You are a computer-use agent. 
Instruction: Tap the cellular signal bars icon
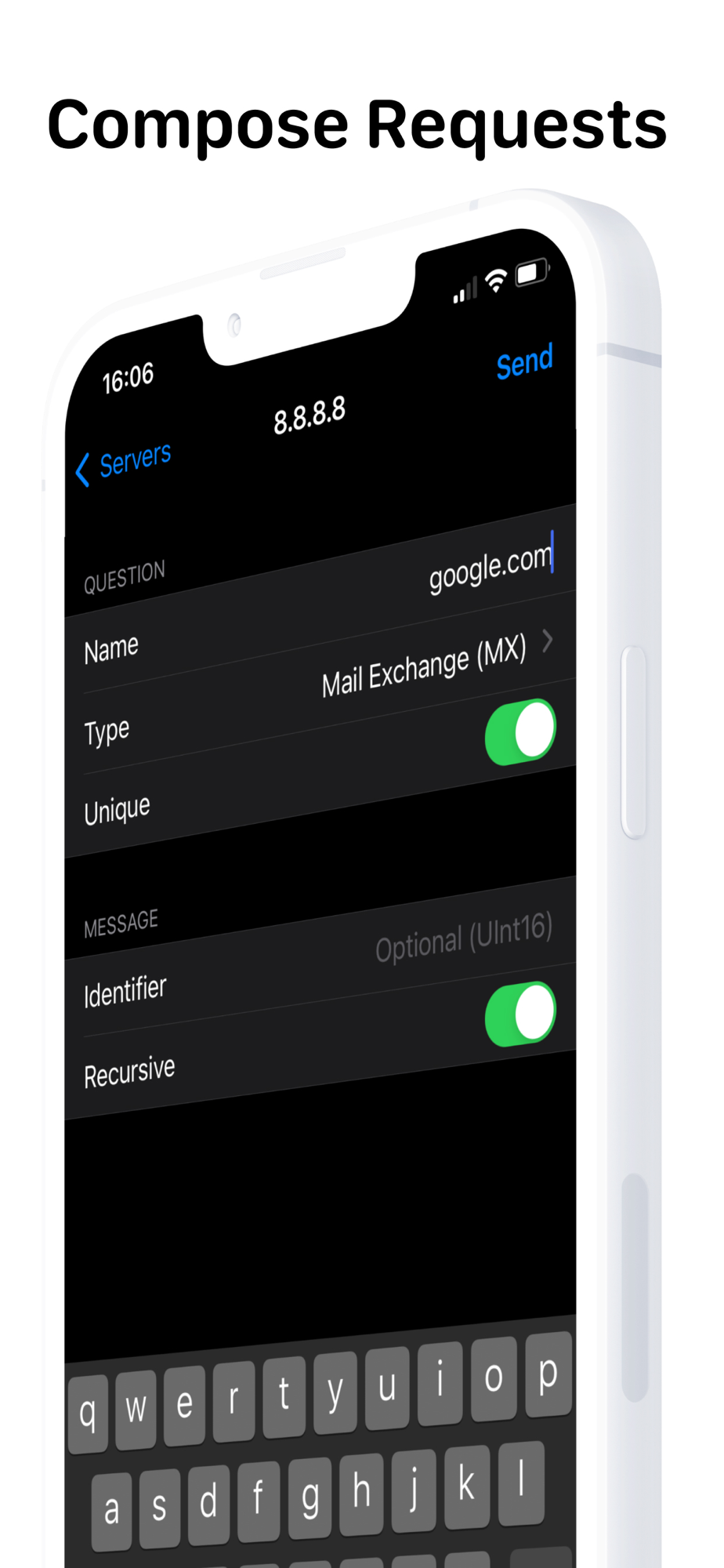tap(465, 291)
